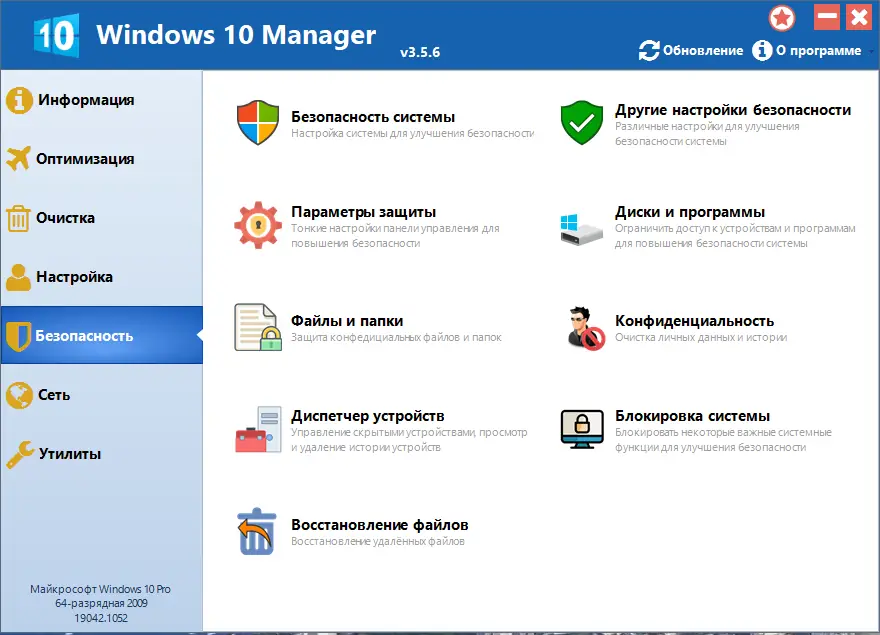880x635 pixels.
Task: Open Диспетчер устройств title
Action: click(x=368, y=416)
